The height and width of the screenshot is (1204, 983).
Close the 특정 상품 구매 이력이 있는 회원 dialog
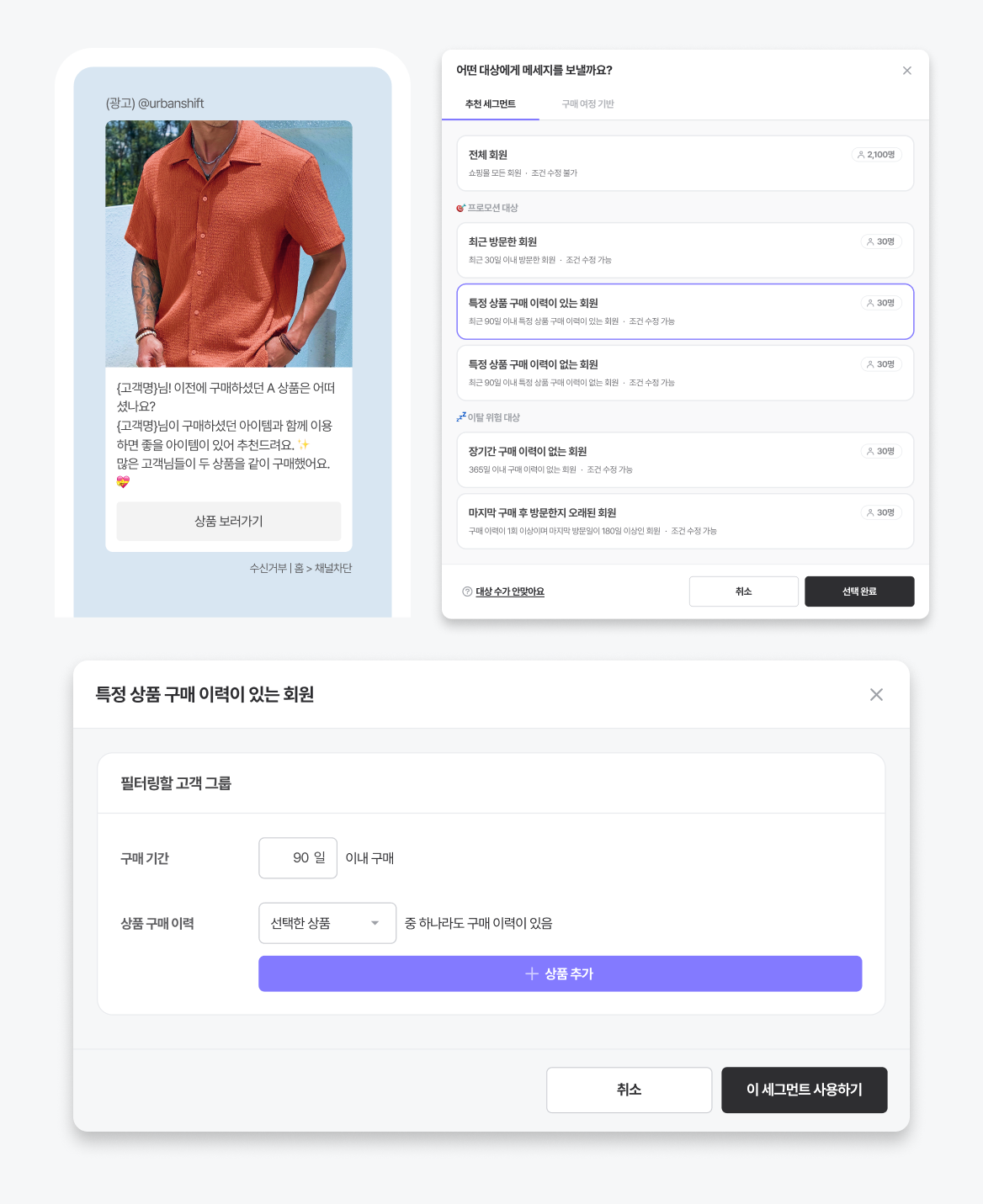click(876, 695)
